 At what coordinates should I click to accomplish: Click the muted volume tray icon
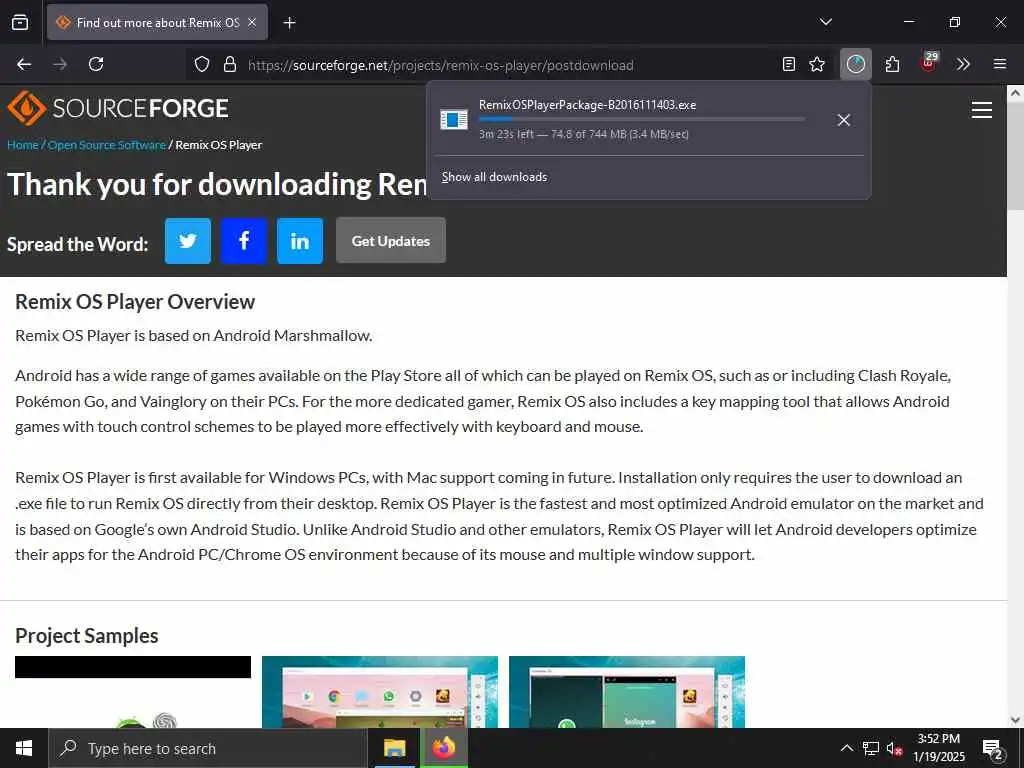(894, 748)
